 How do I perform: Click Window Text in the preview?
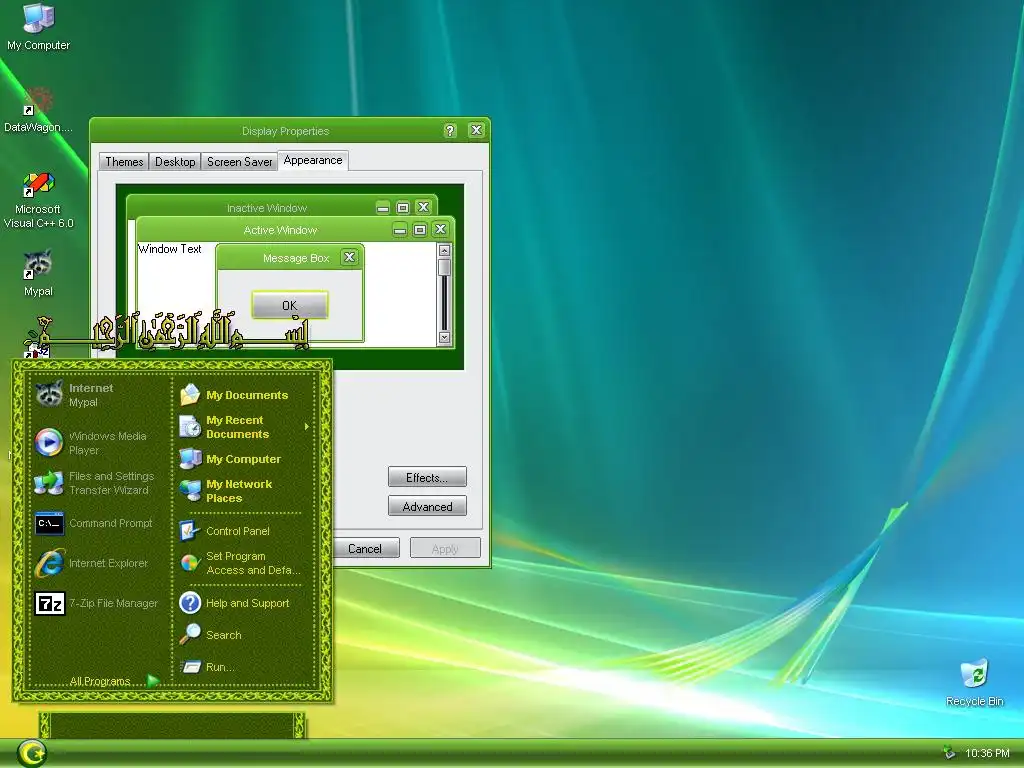click(x=170, y=249)
